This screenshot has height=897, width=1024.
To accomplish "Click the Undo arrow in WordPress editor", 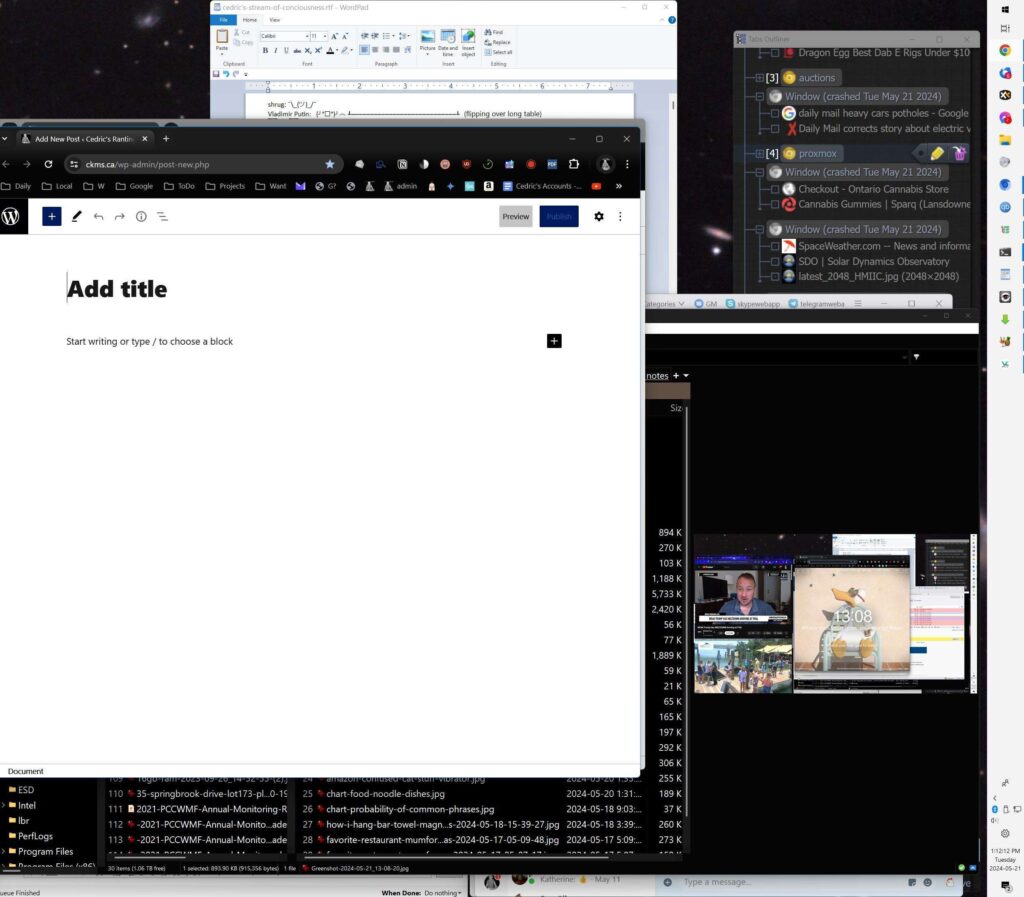I will [98, 216].
